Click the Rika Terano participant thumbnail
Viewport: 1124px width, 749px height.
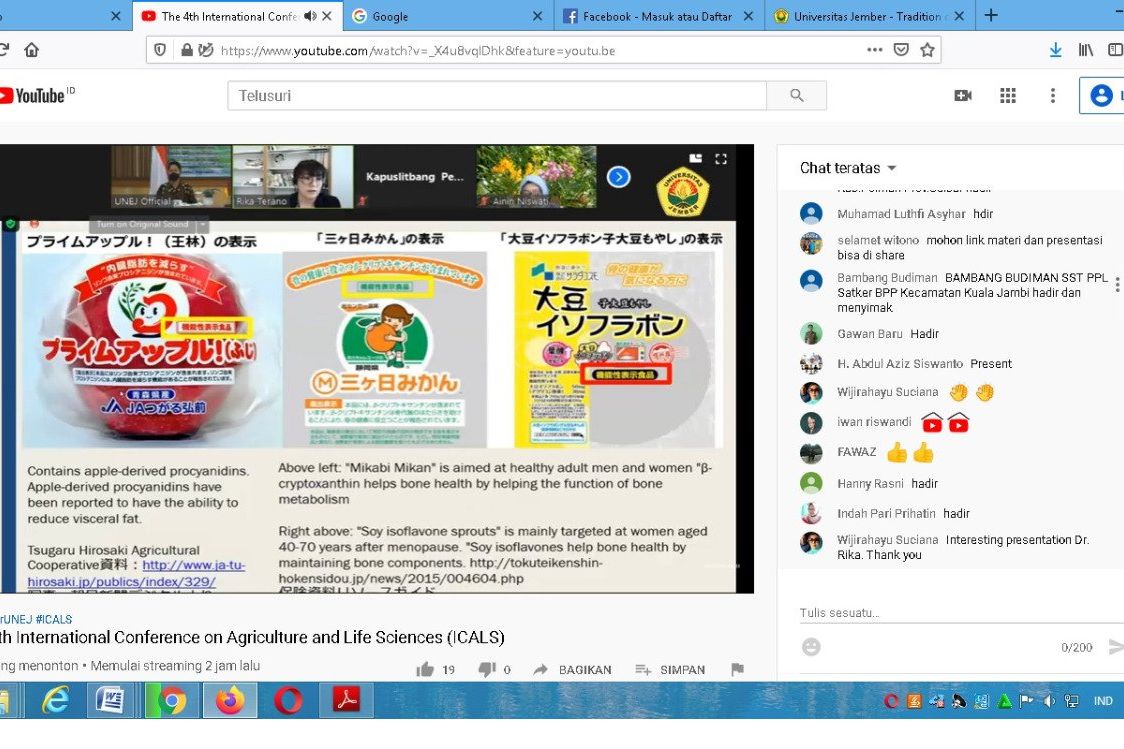(292, 176)
